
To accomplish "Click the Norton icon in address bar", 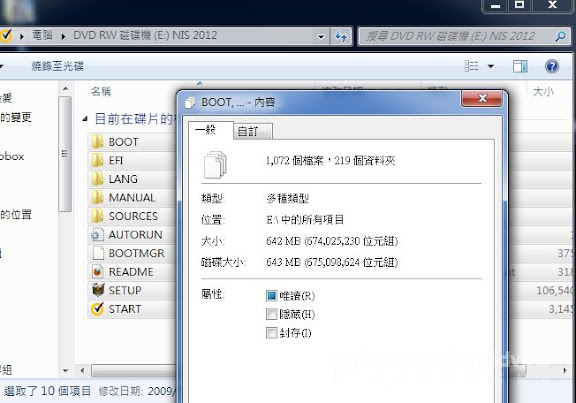I will (x=6, y=36).
